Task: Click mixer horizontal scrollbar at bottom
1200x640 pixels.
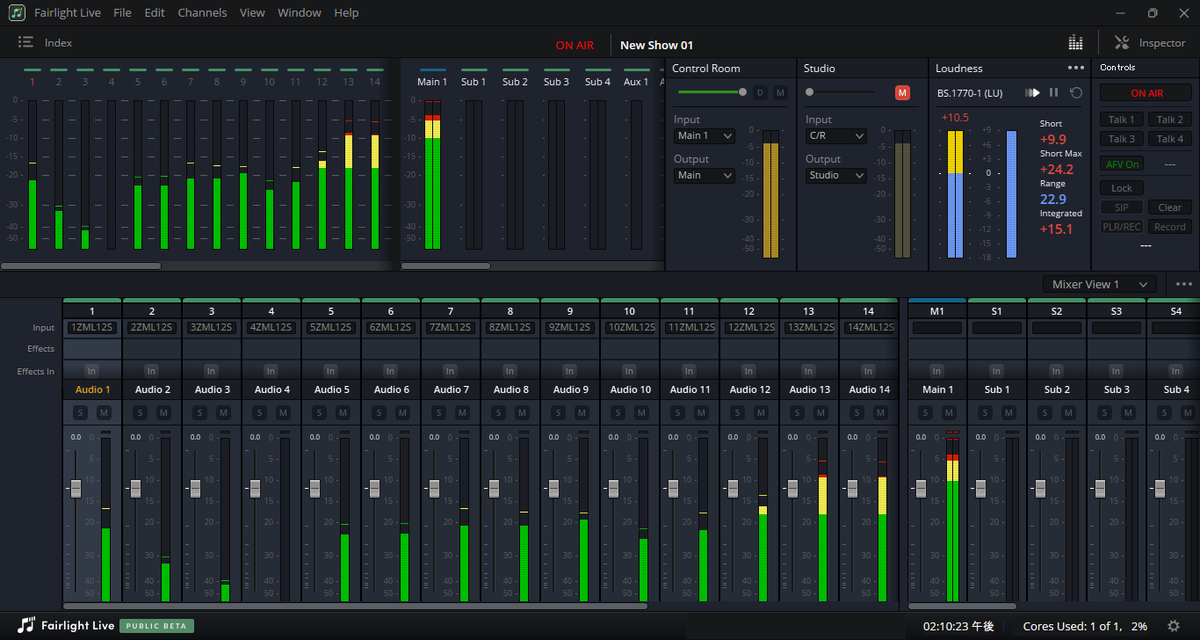Action: pos(355,606)
